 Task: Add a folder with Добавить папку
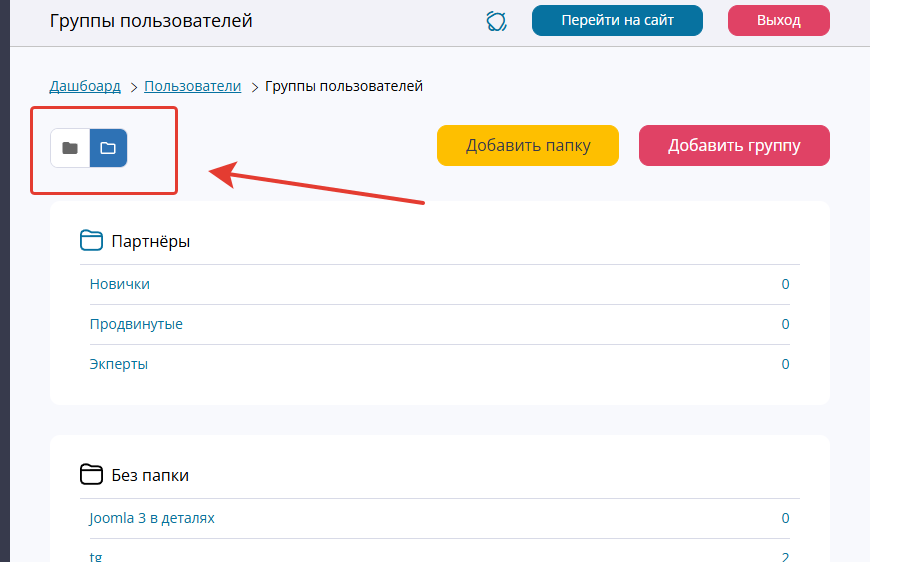(x=528, y=145)
